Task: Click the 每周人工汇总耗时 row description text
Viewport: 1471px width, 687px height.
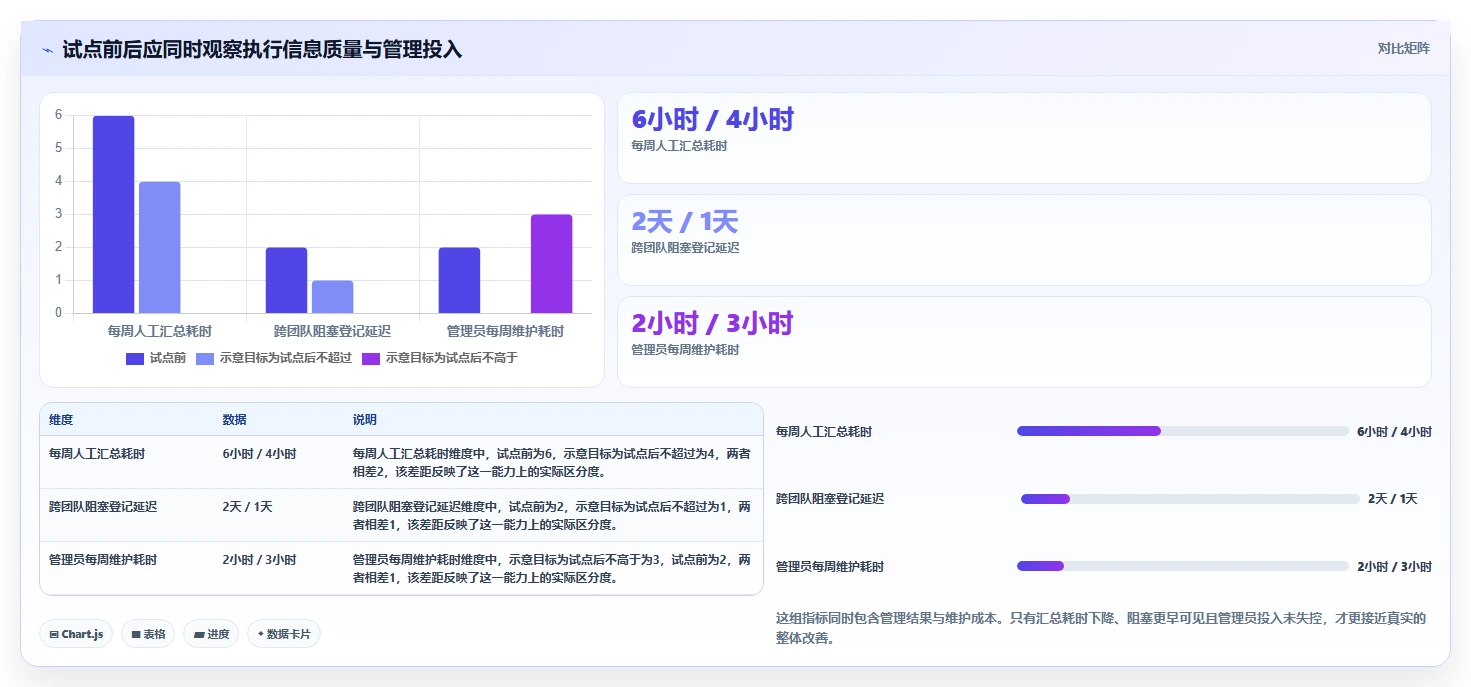Action: pos(552,463)
